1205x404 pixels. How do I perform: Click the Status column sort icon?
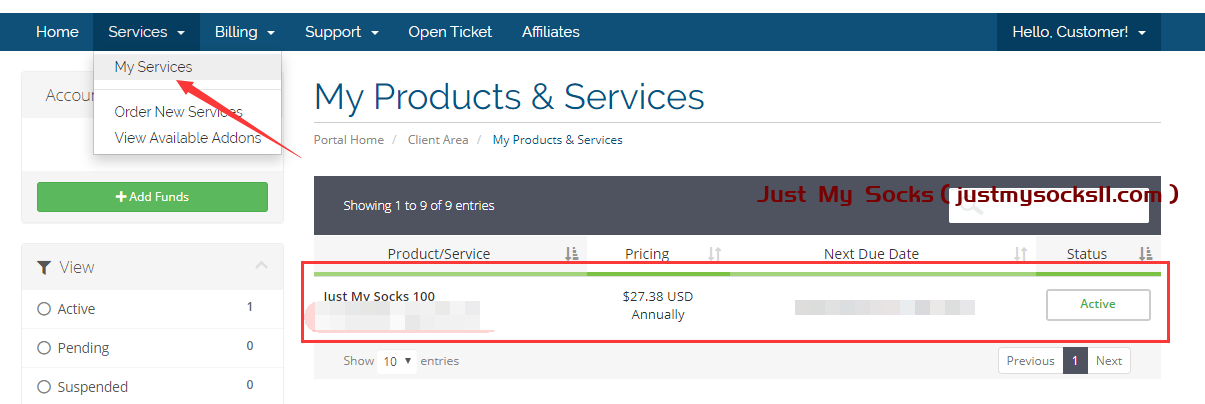[x=1146, y=254]
